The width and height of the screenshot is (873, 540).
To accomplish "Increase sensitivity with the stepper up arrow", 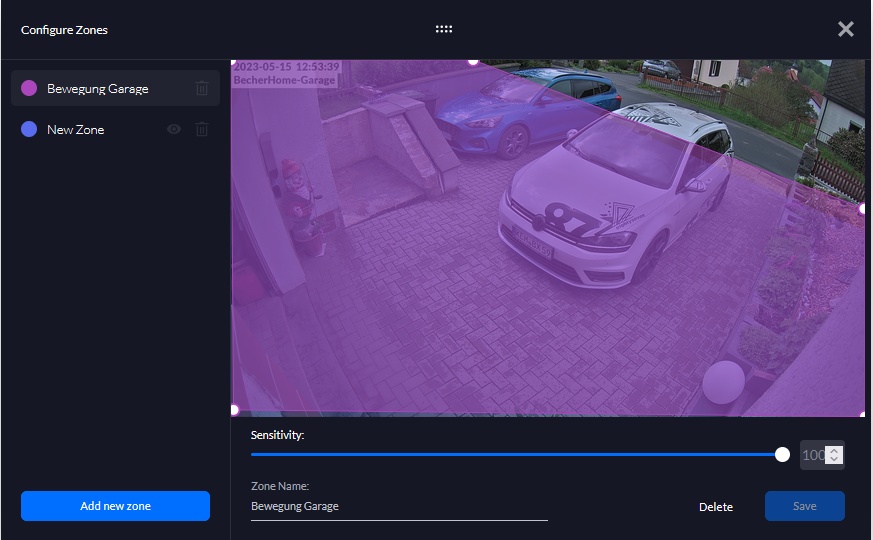I will point(835,450).
